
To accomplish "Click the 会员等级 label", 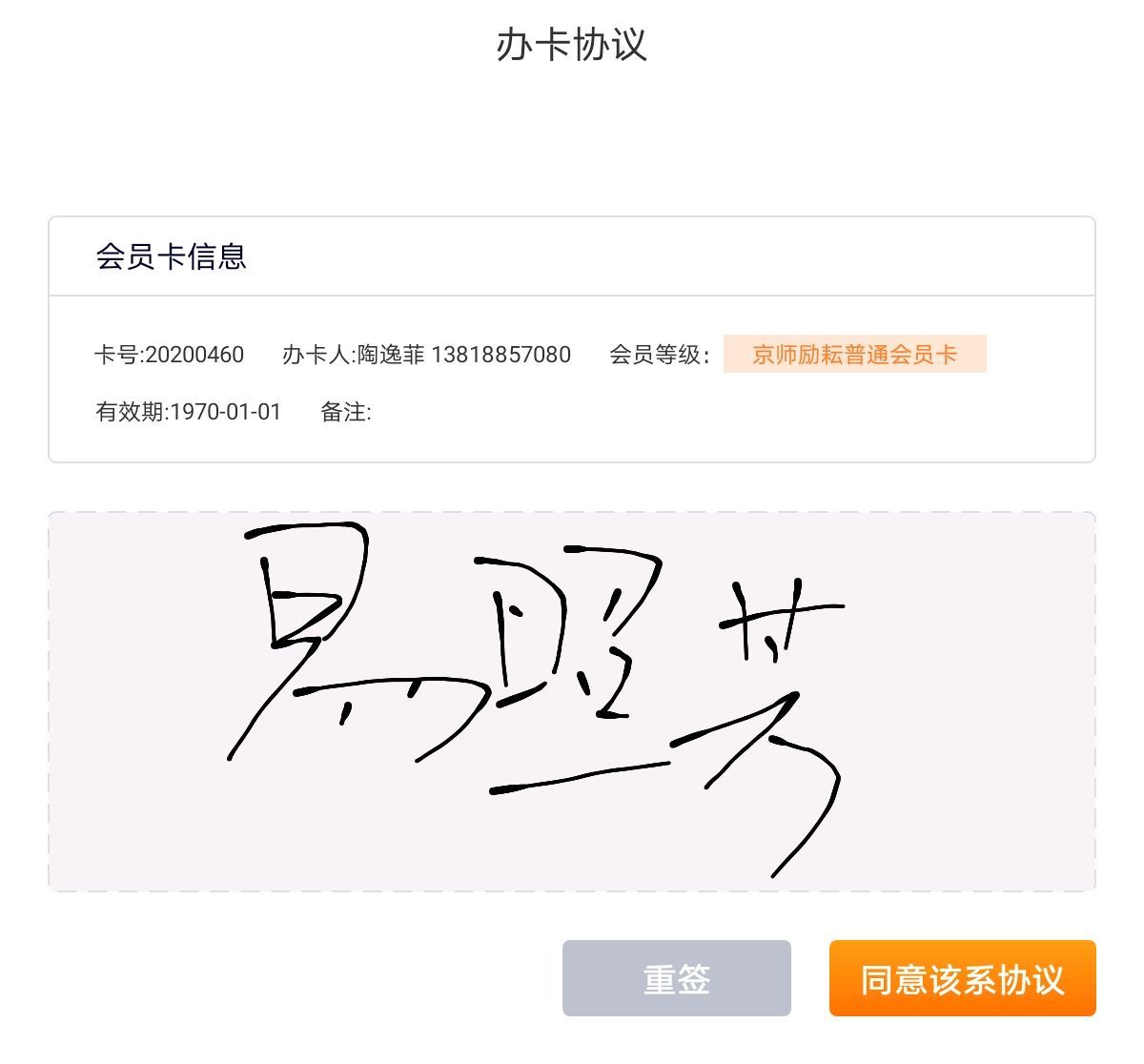I will point(660,355).
